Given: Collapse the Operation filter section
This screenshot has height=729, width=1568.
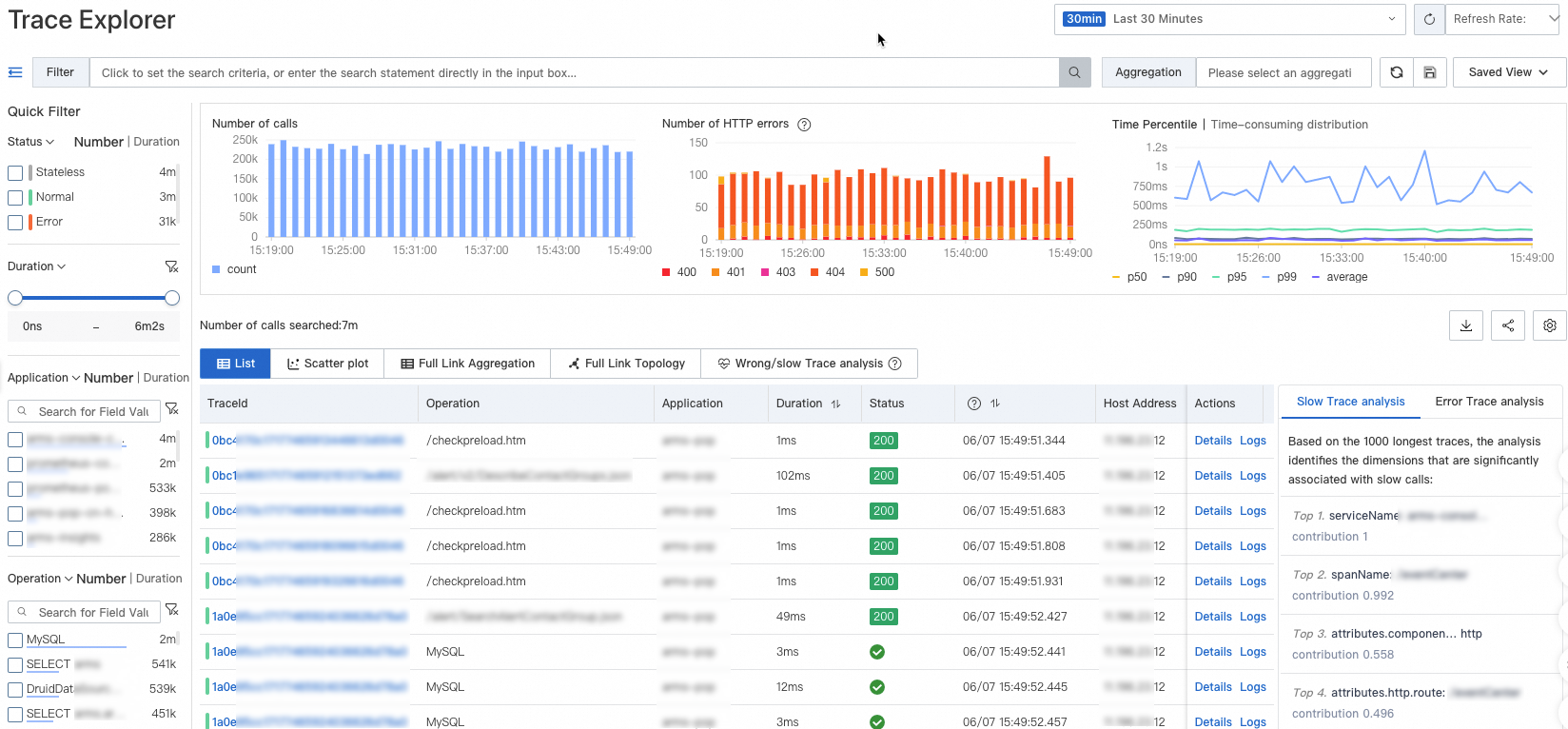Looking at the screenshot, I should click(40, 579).
